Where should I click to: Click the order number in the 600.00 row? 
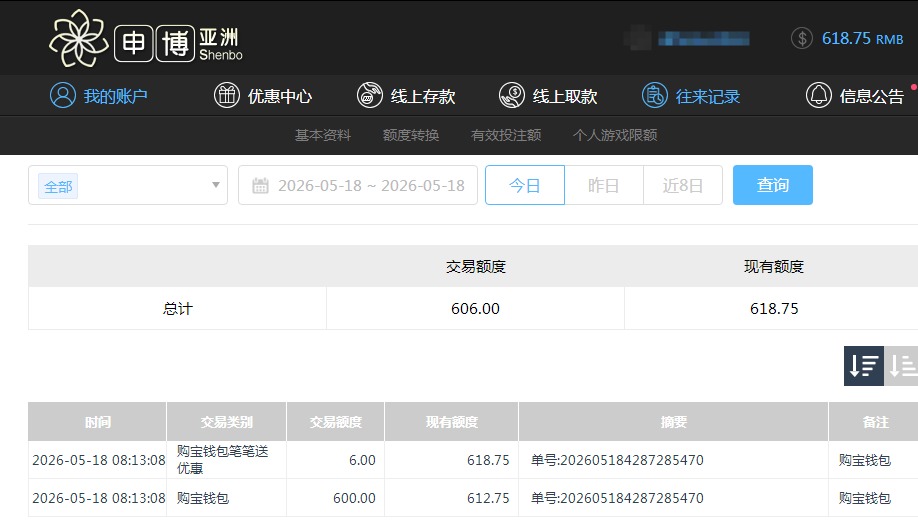tap(617, 498)
